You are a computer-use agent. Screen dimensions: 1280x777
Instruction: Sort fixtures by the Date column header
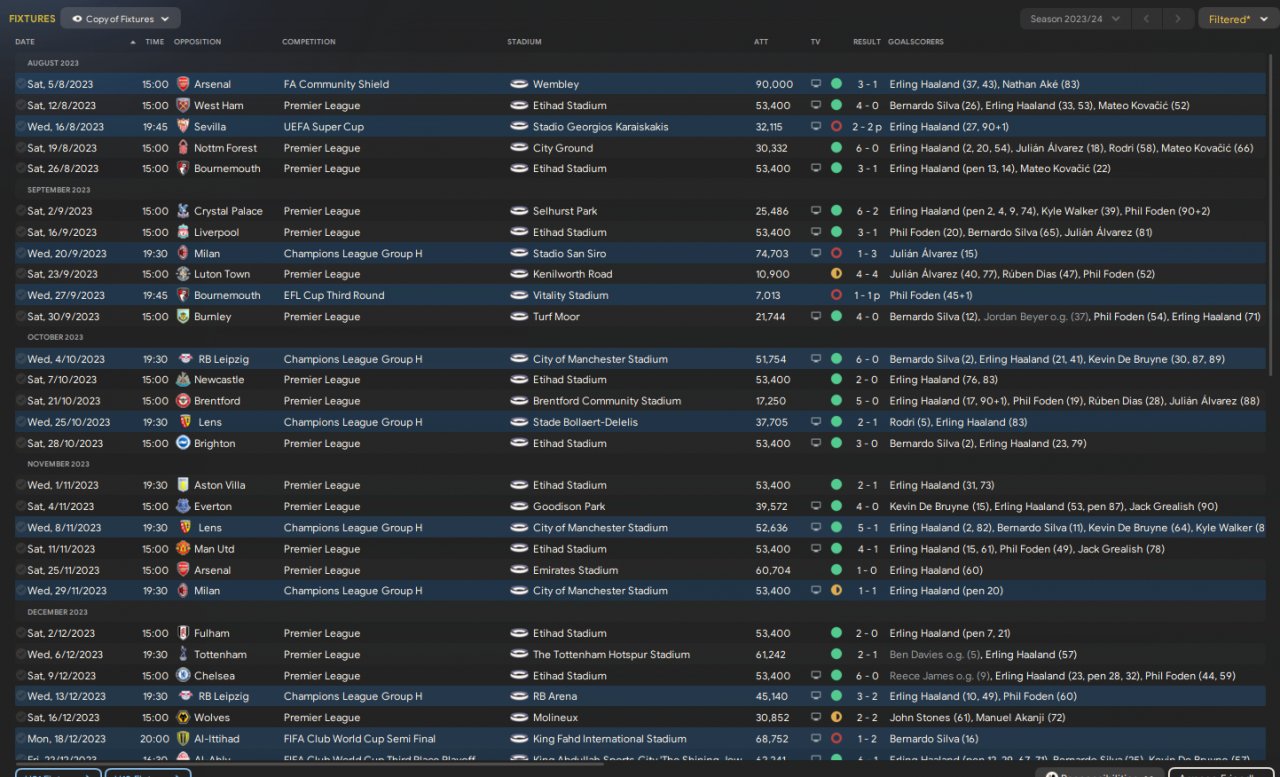coord(25,42)
